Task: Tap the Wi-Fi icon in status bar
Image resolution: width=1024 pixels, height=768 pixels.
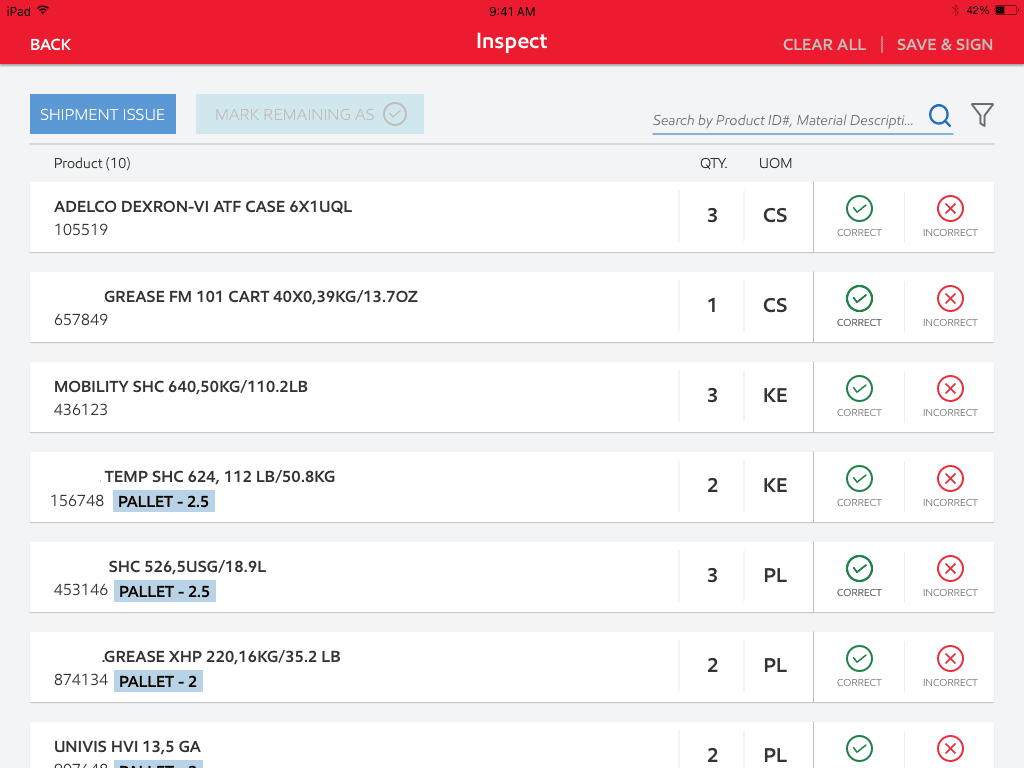Action: [x=42, y=10]
